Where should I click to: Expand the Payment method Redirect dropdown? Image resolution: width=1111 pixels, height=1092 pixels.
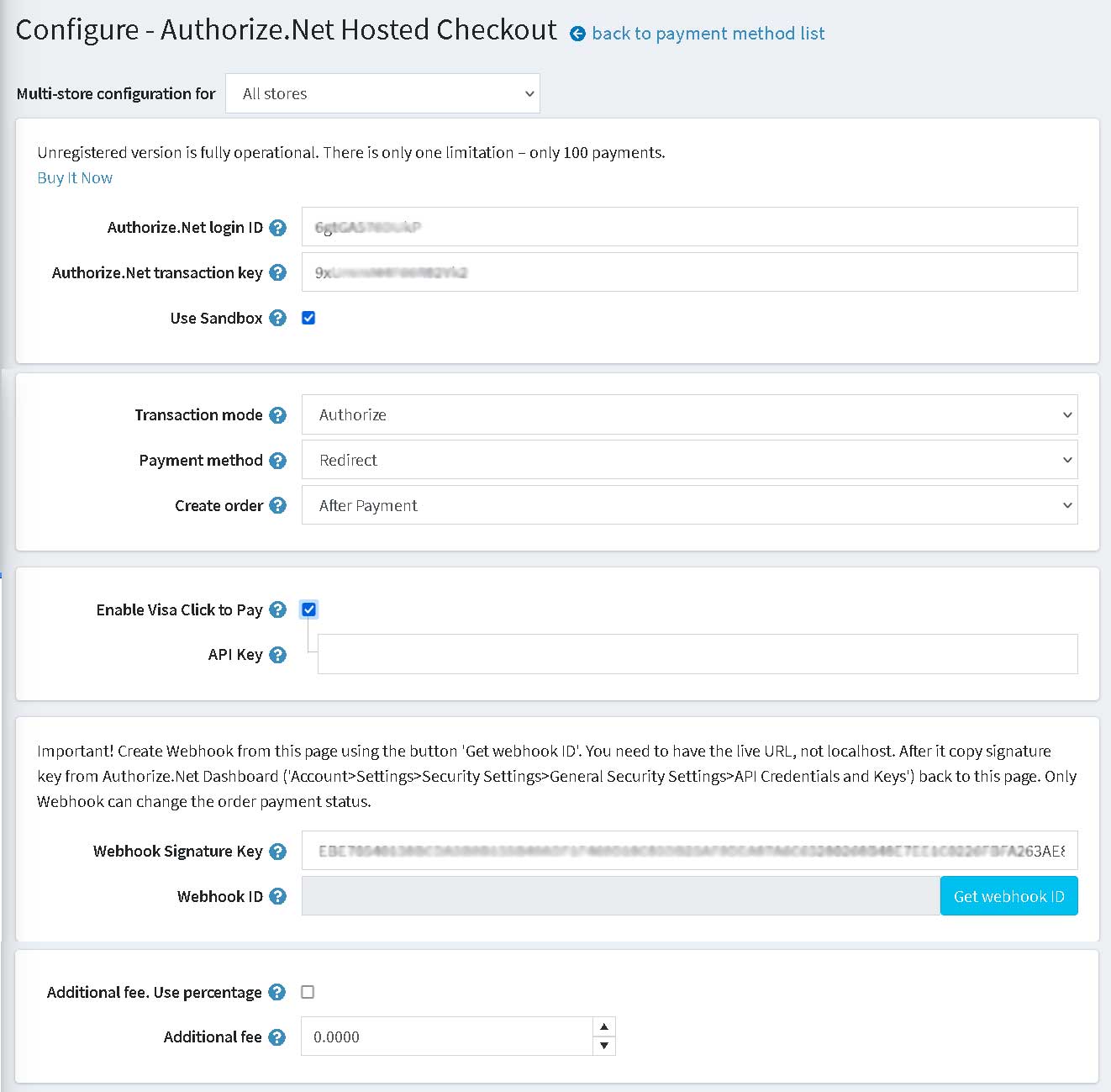(689, 460)
